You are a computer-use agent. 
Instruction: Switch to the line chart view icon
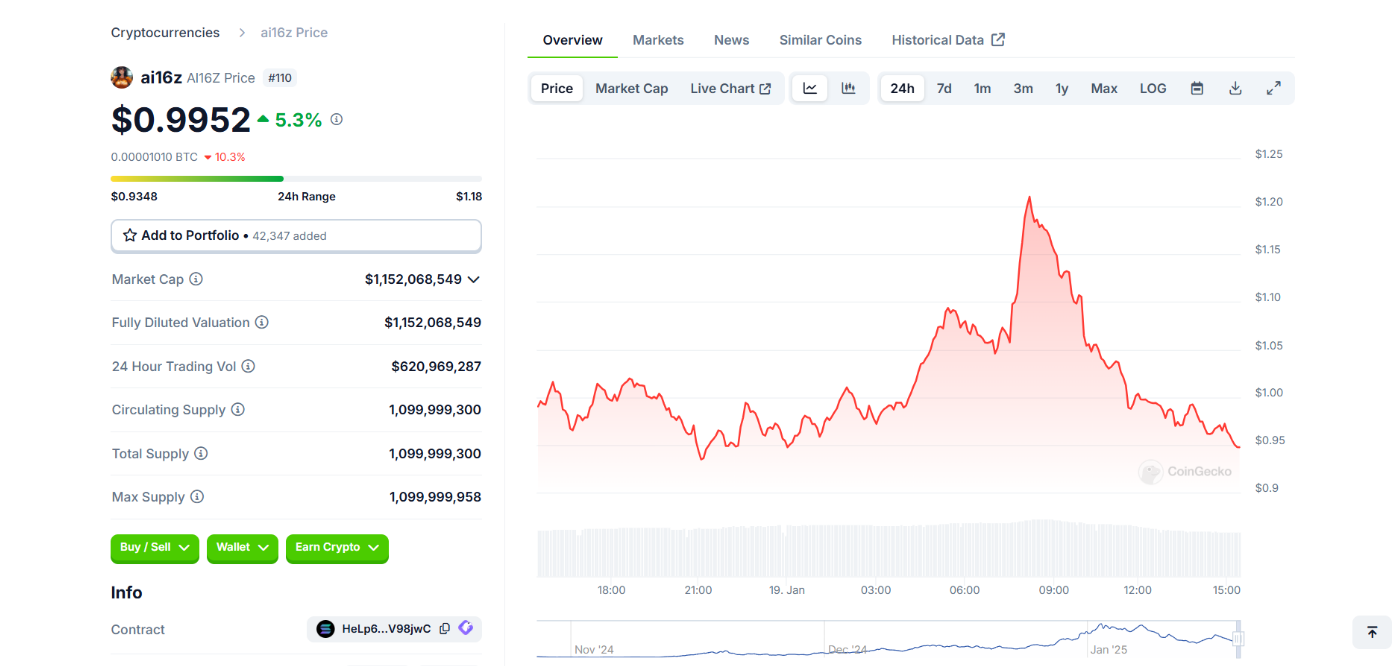point(810,88)
